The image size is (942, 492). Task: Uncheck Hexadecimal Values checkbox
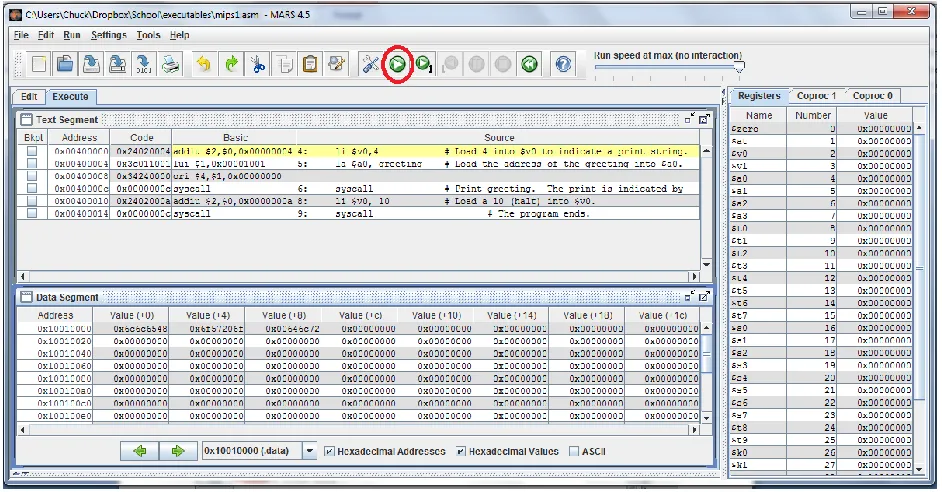461,451
